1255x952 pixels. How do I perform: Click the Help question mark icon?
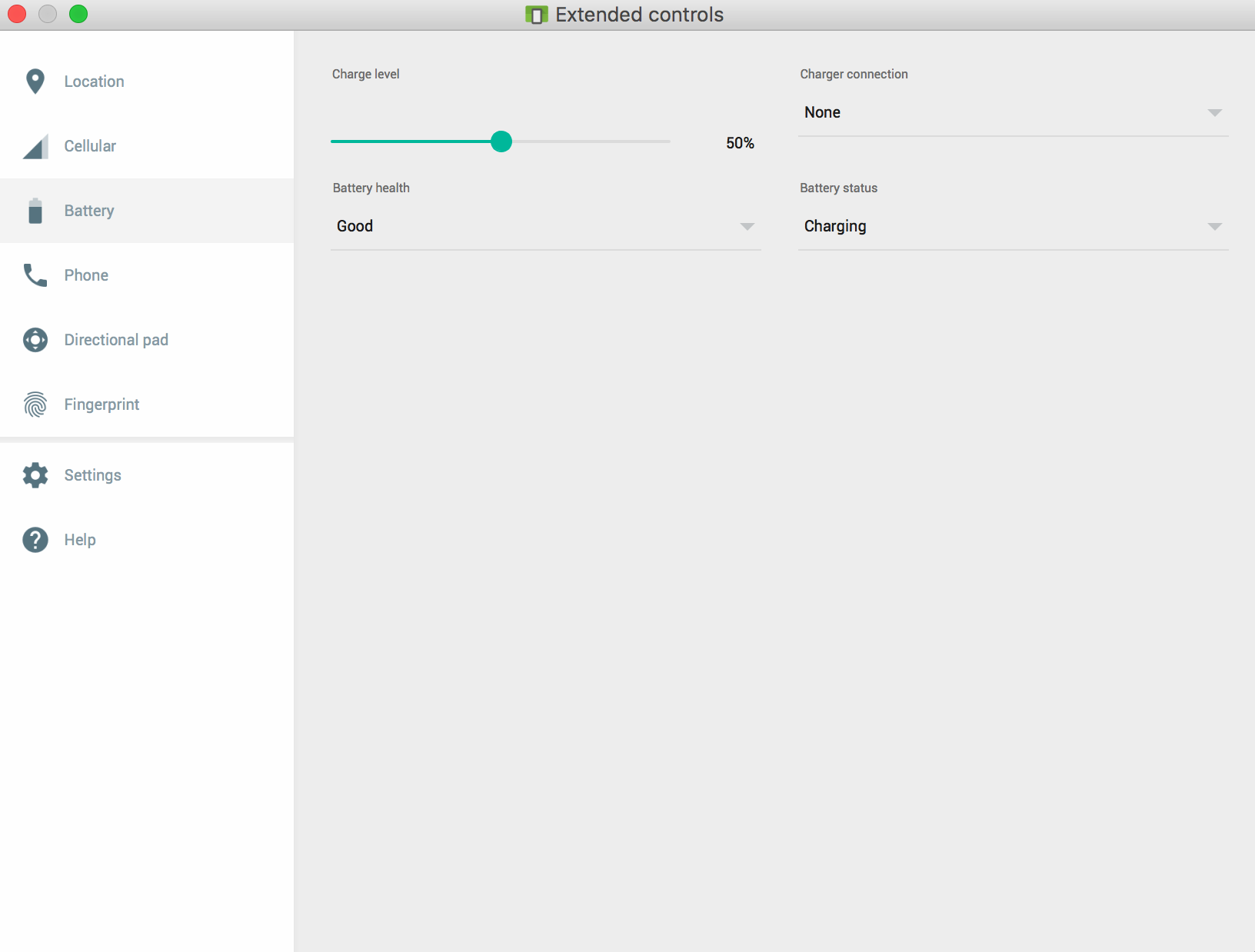(x=35, y=539)
